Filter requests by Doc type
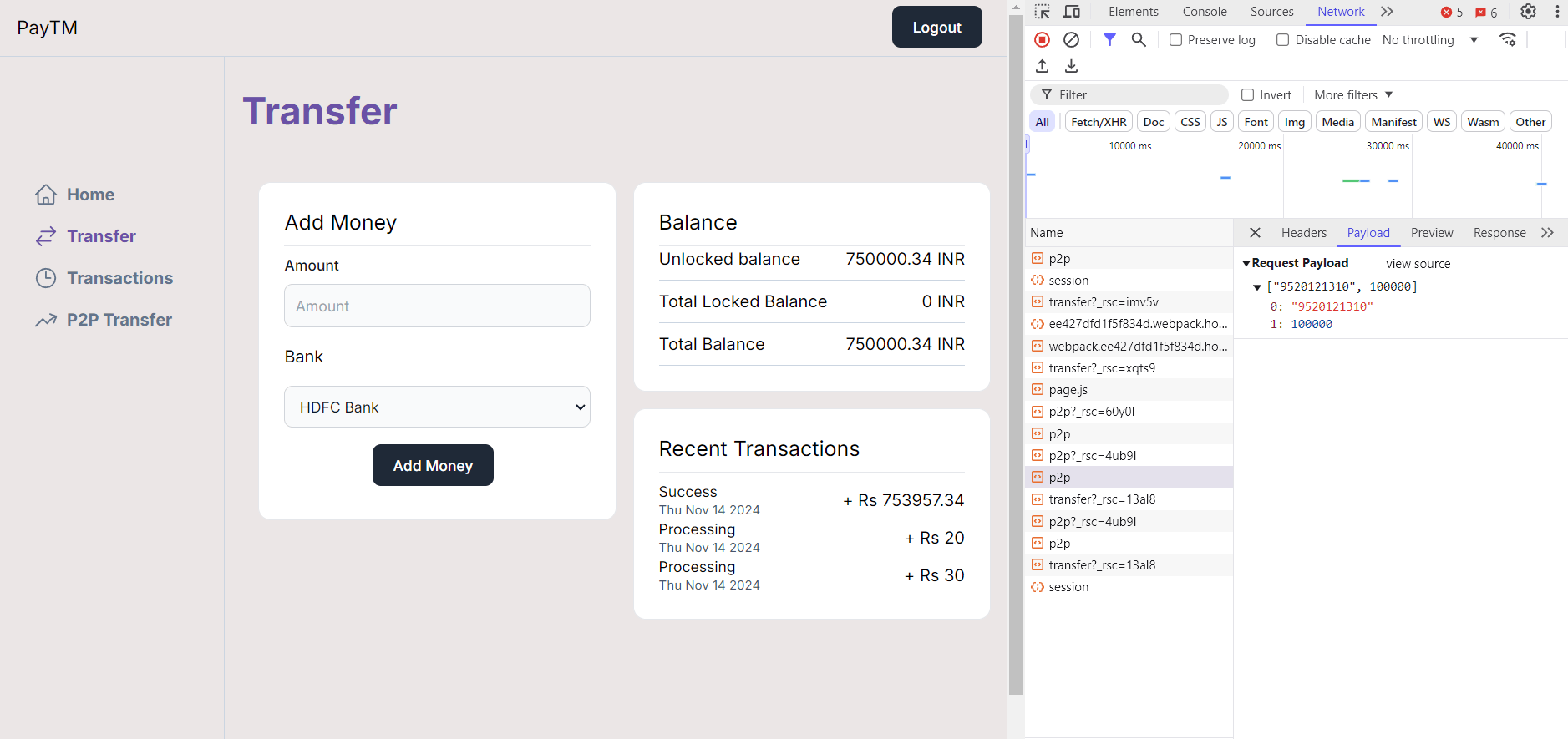Screen dimensions: 1568x739 click(x=1154, y=122)
